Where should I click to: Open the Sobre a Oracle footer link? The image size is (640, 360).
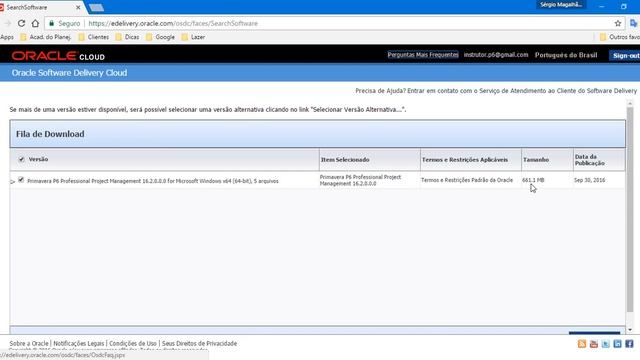pos(29,344)
